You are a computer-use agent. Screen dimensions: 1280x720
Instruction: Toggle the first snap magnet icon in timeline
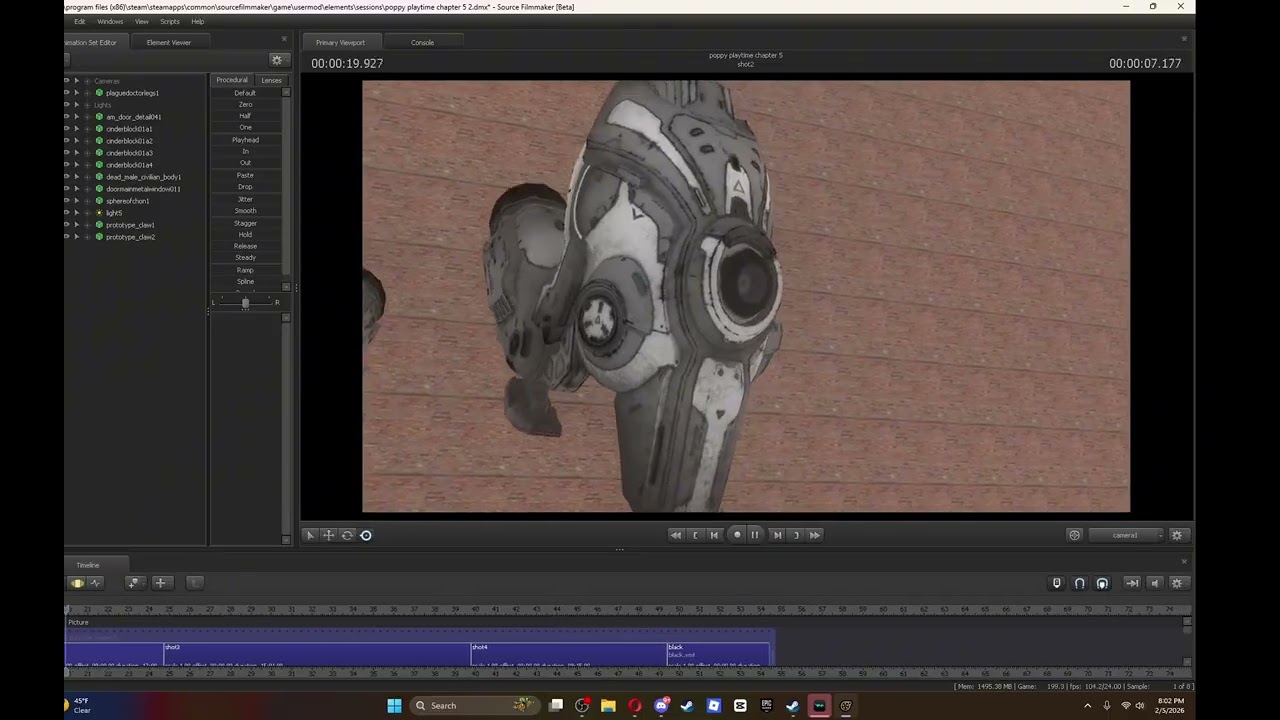click(x=1057, y=583)
